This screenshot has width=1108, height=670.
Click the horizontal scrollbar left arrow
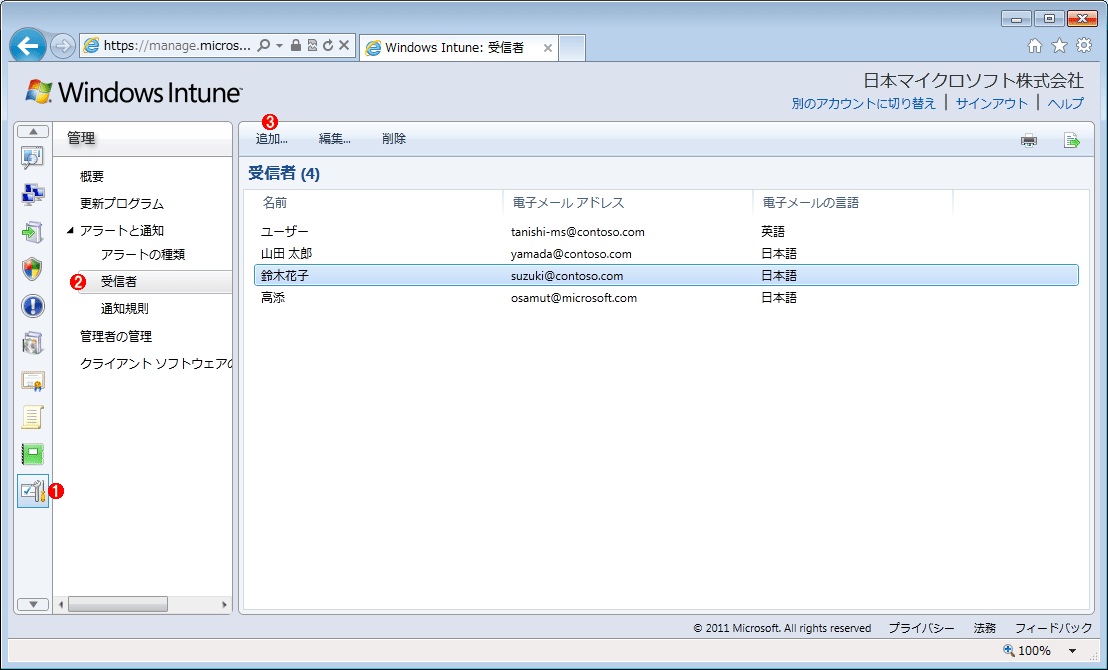click(61, 604)
